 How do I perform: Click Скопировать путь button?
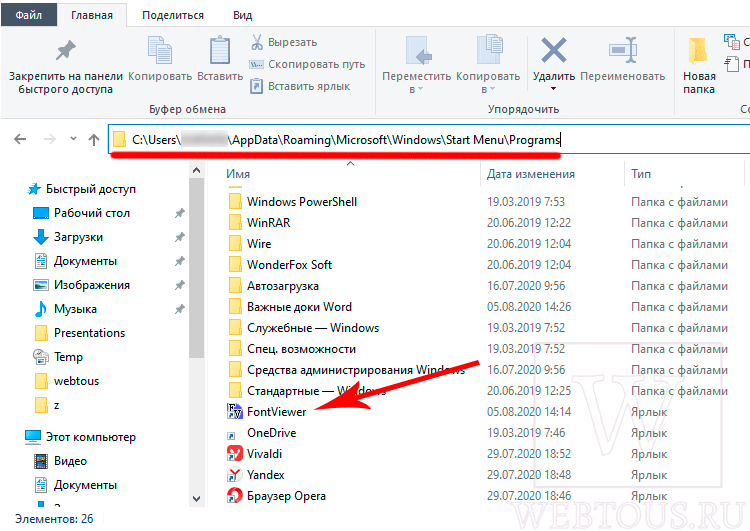click(307, 64)
